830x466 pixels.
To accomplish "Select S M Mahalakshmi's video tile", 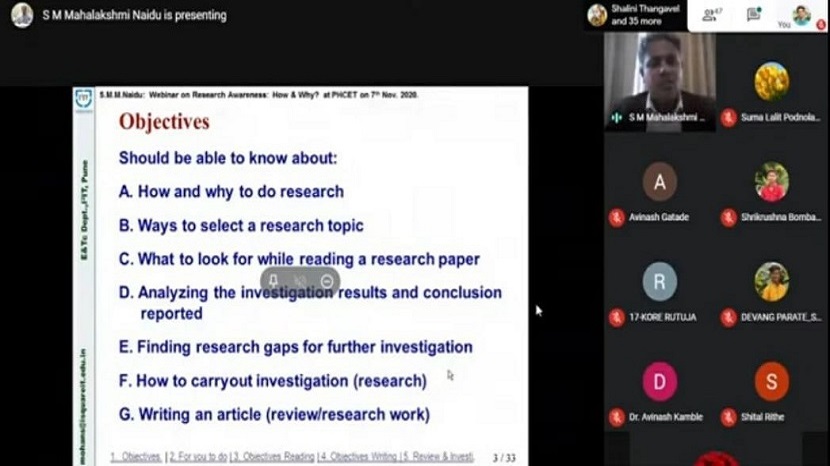I will (660, 81).
